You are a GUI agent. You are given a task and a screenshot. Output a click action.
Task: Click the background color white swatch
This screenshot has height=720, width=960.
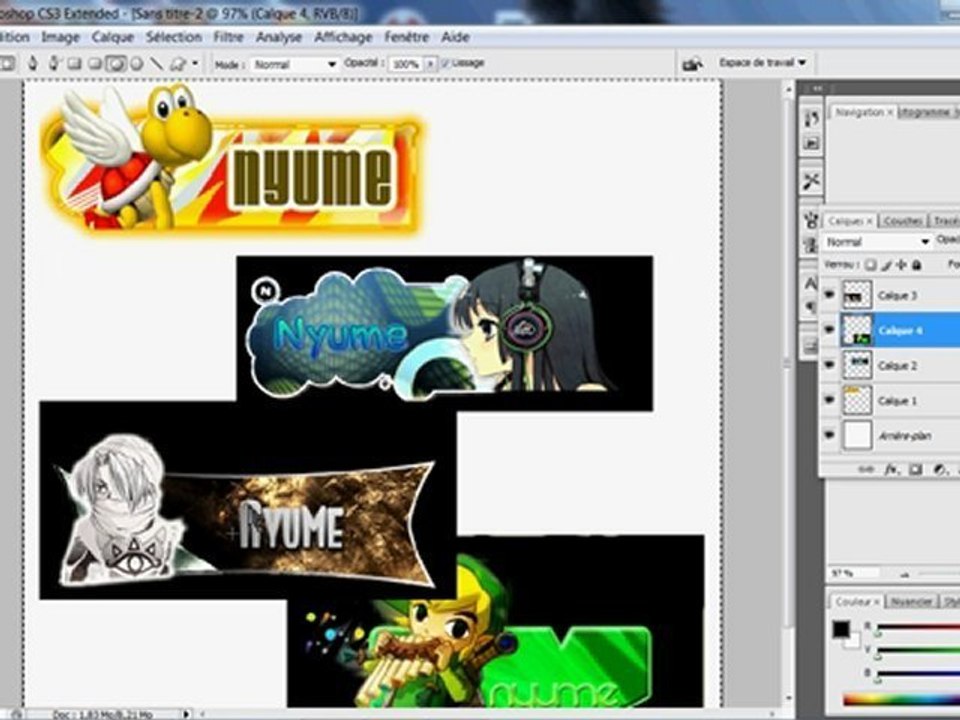[854, 642]
